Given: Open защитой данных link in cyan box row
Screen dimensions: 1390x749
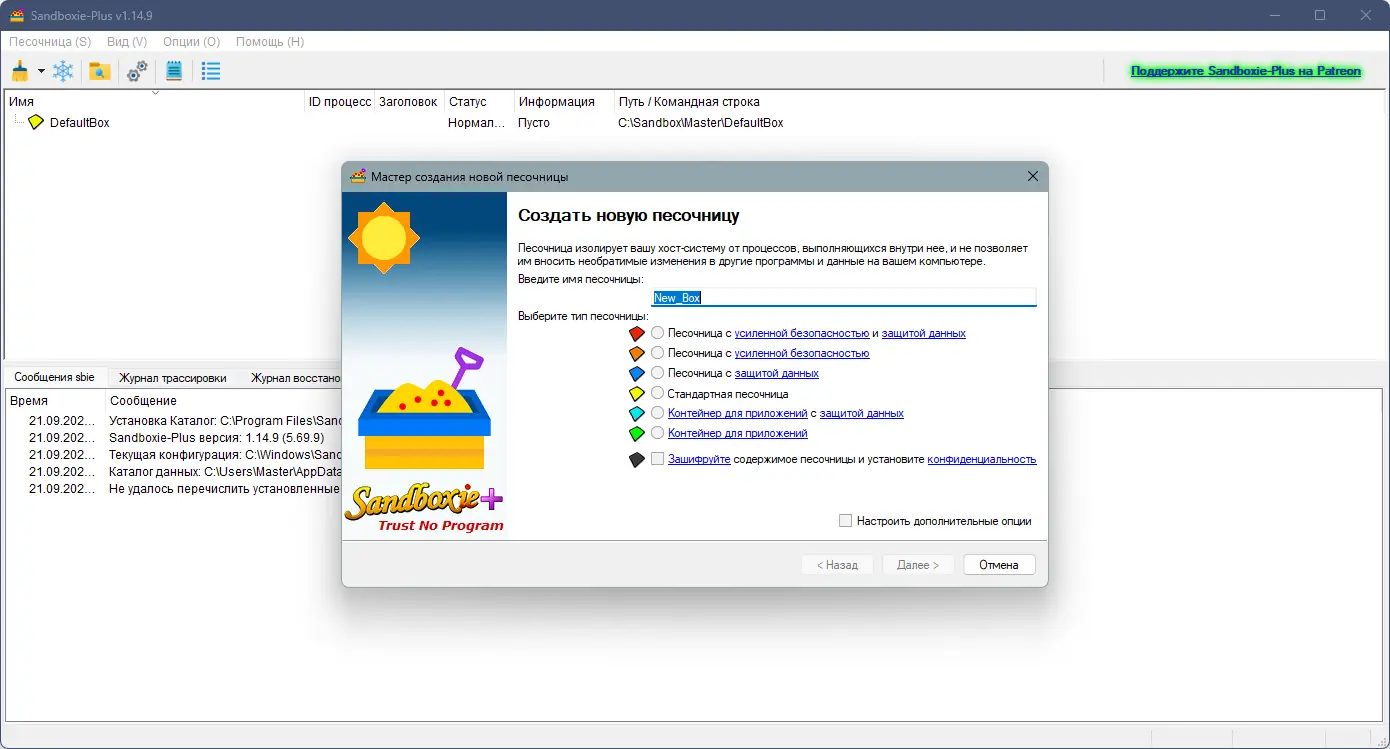Looking at the screenshot, I should (x=862, y=413).
